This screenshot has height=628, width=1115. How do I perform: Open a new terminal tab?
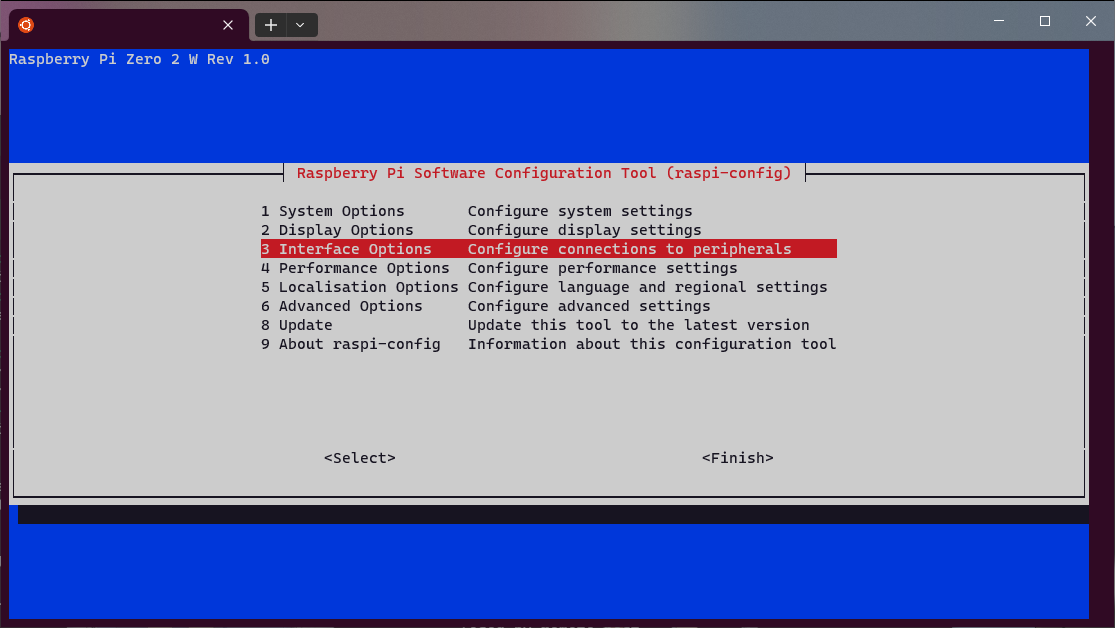[271, 25]
